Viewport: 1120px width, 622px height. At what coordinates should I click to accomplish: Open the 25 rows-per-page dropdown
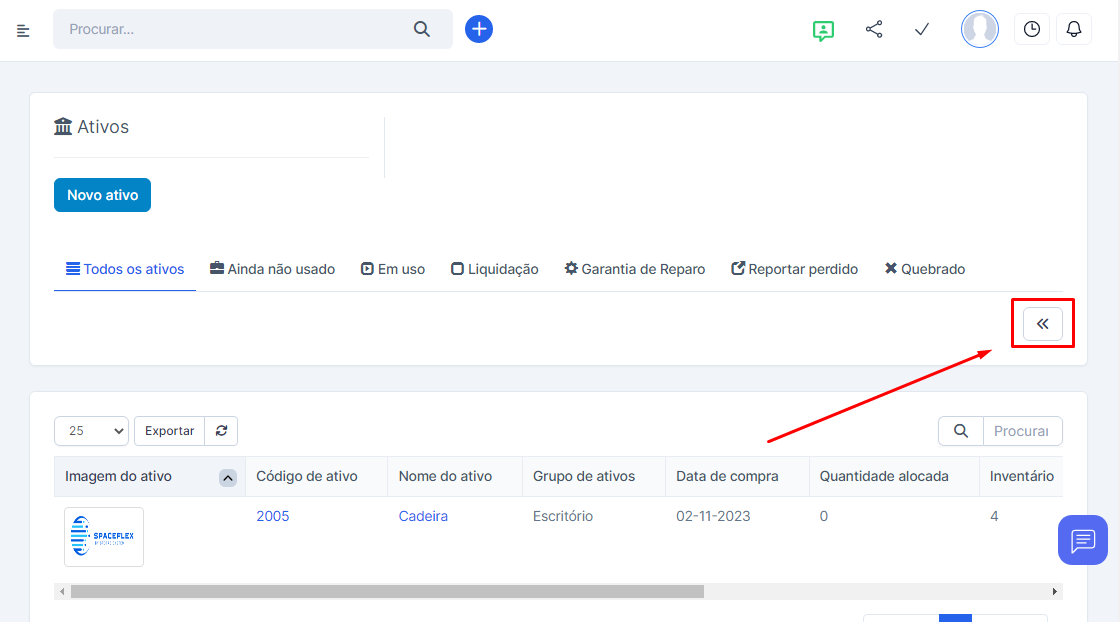(x=91, y=431)
